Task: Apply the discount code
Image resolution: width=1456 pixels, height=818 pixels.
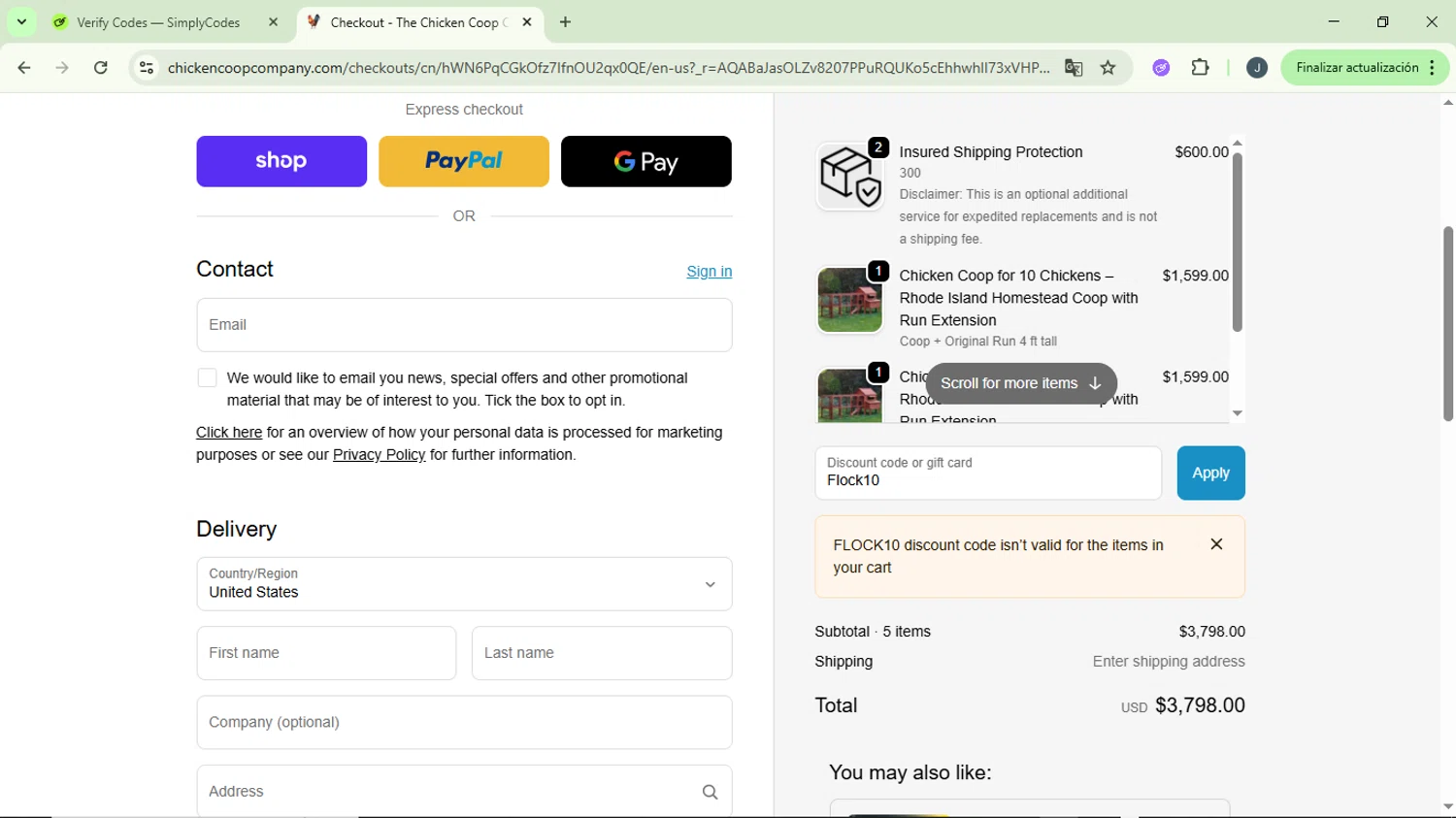Action: [1210, 473]
